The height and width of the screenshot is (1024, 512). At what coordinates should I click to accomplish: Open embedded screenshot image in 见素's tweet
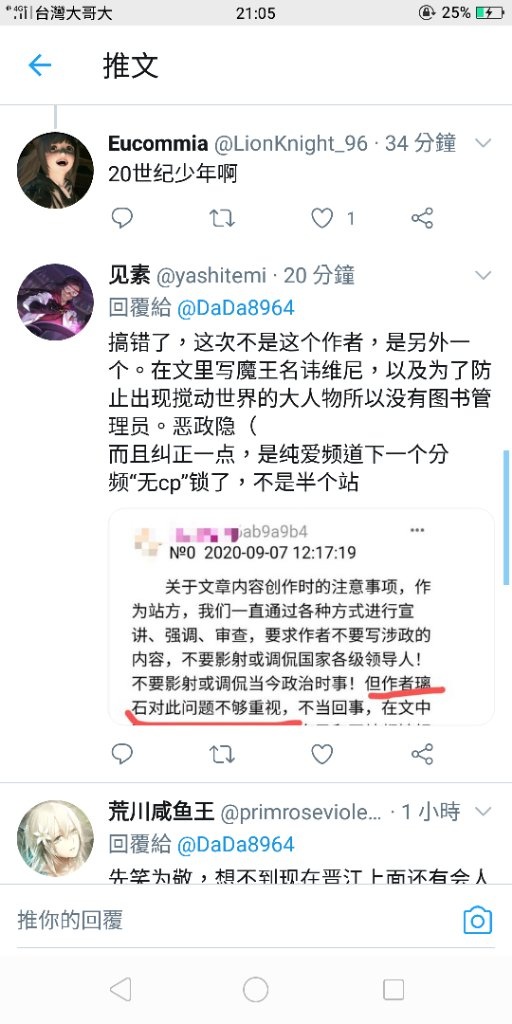[301, 617]
